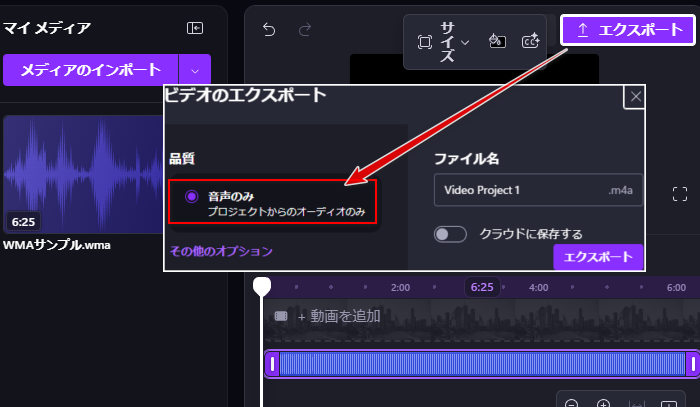Click the aspect ratio frame icon
Viewport: 700px width, 407px height.
click(425, 42)
